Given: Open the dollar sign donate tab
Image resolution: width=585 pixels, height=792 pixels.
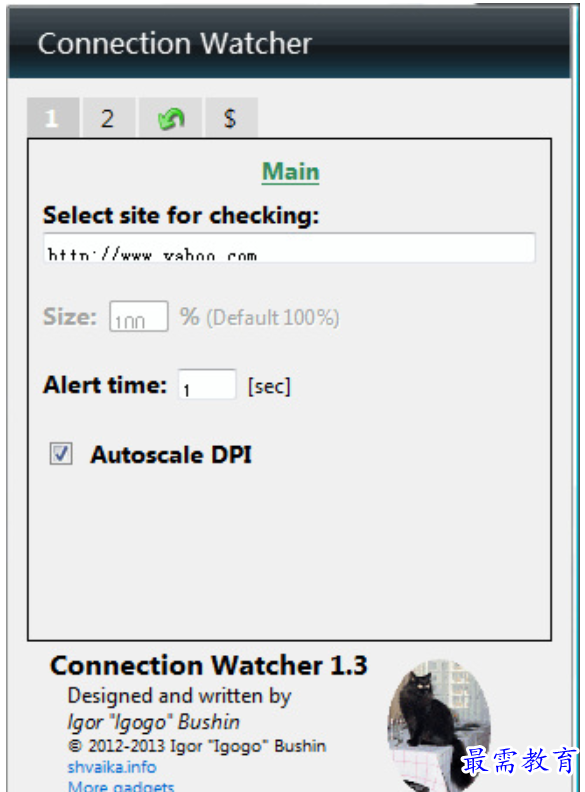Looking at the screenshot, I should tap(231, 118).
